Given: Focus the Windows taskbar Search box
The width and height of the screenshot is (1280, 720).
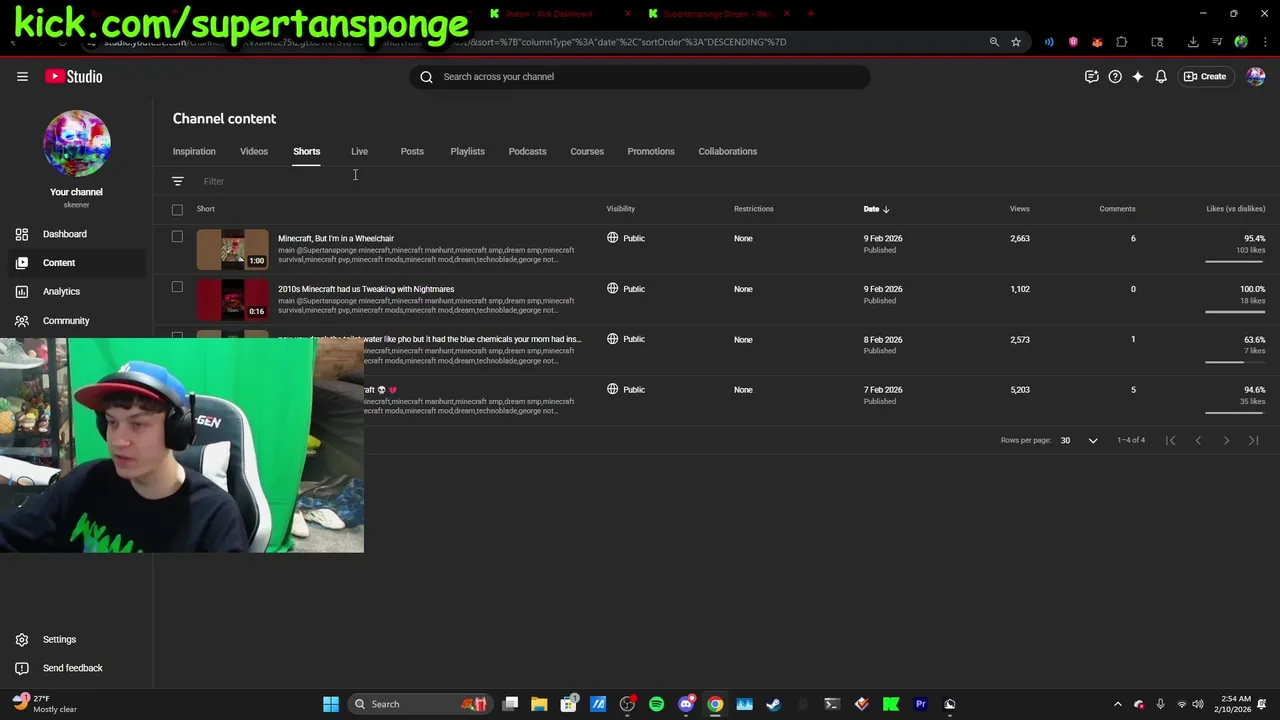Looking at the screenshot, I should tap(420, 704).
